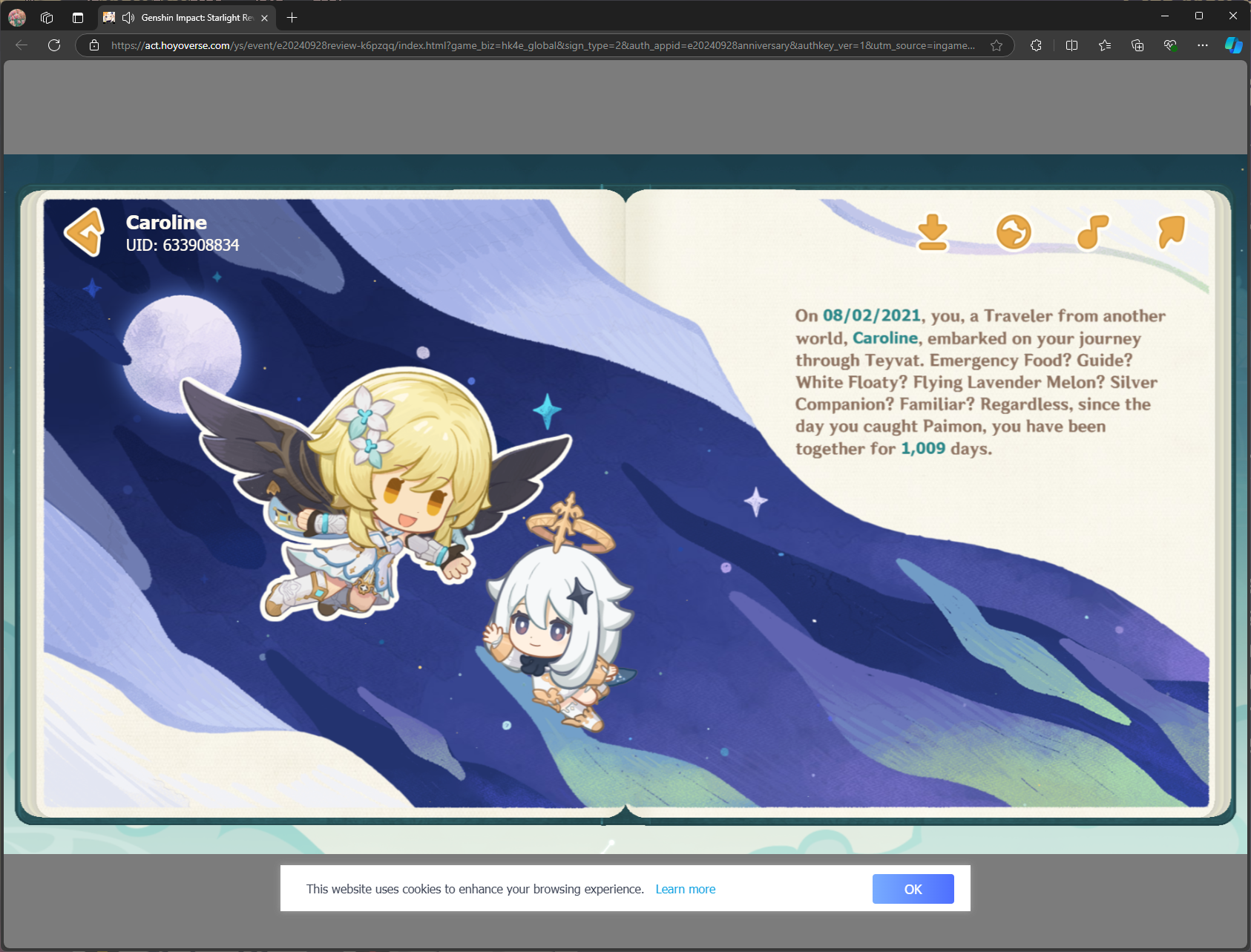Download the Starlight Reverie image
This screenshot has width=1251, height=952.
click(x=932, y=231)
